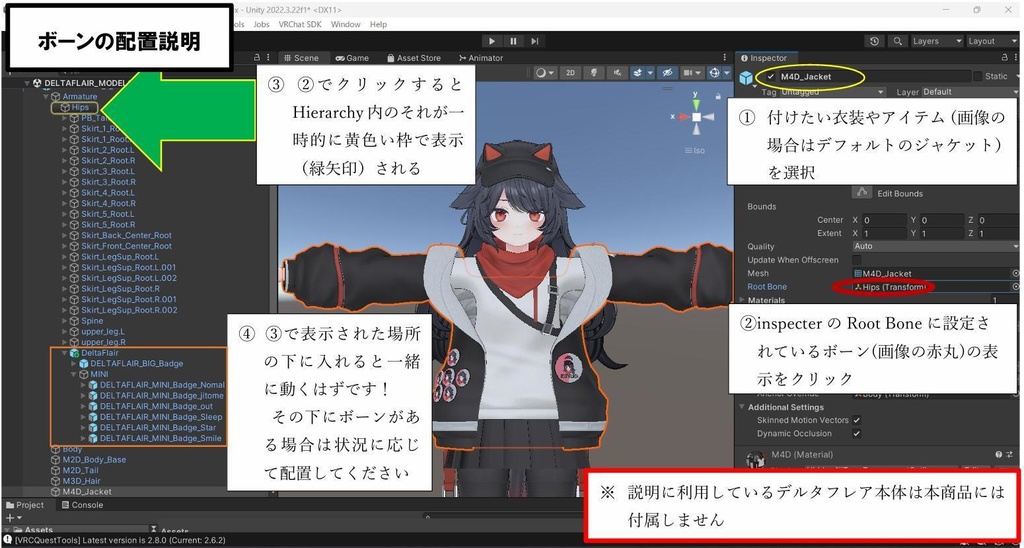1024x548 pixels.
Task: Click the Extent Y value field
Action: [941, 233]
